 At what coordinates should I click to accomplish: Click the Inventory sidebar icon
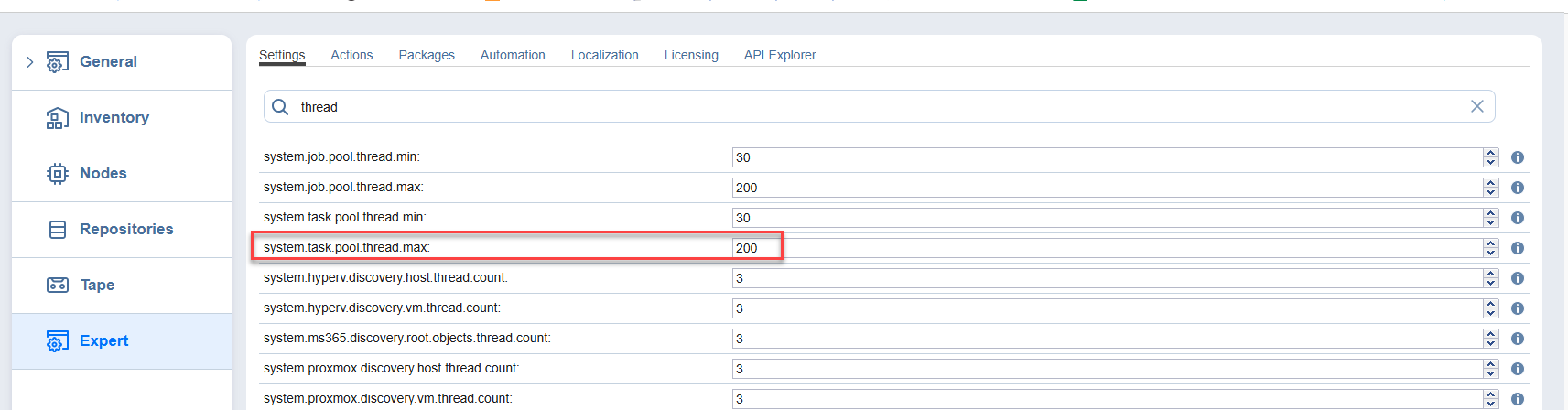57,118
